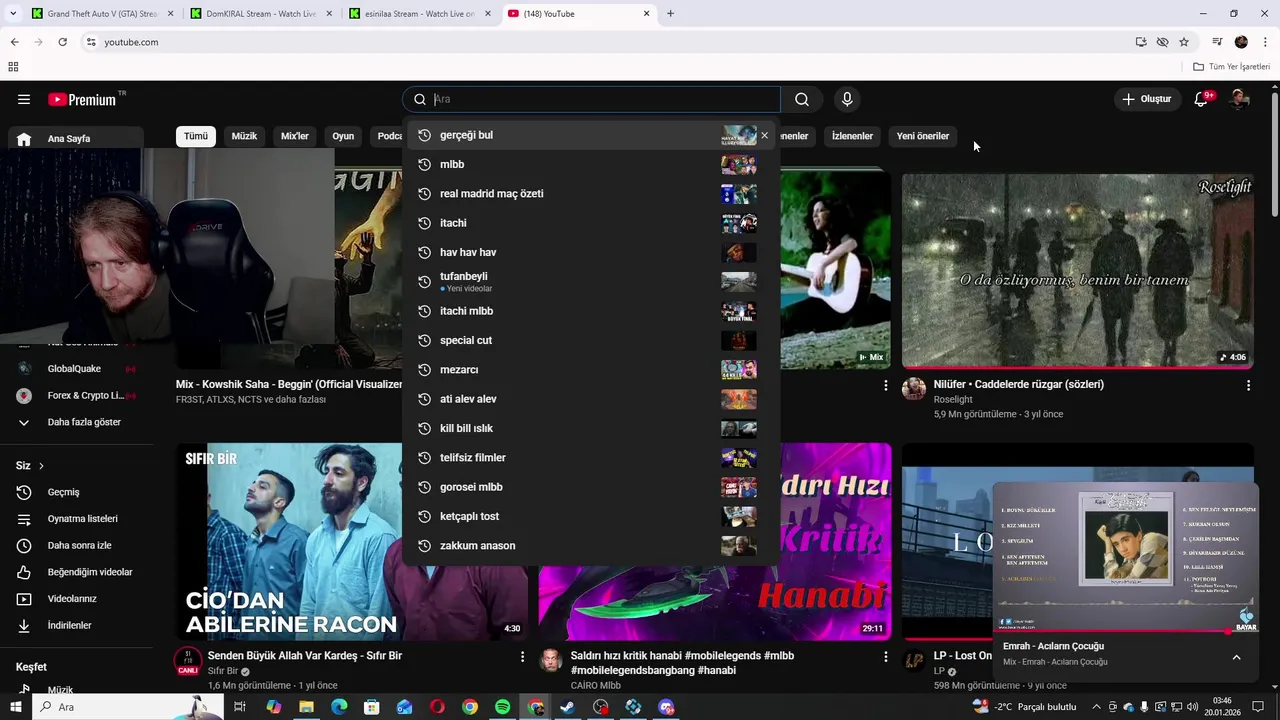Open a new browser tab with plus
1280x720 pixels.
point(670,14)
